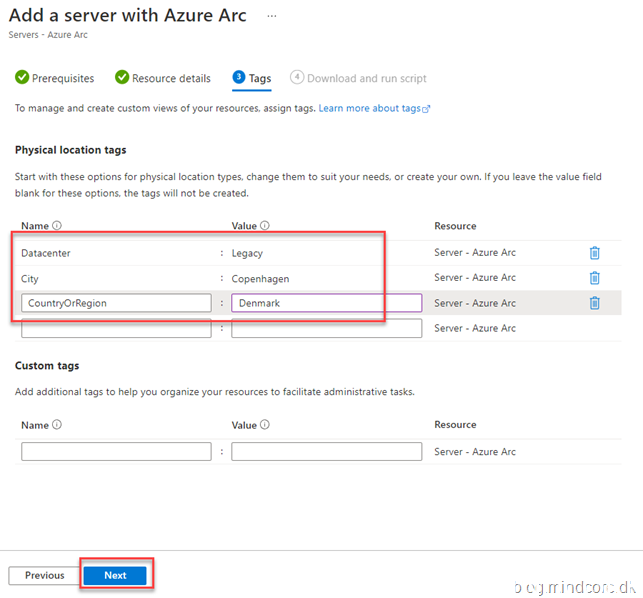Delete the CountryOrRegion tag row
The width and height of the screenshot is (643, 598).
pos(594,303)
